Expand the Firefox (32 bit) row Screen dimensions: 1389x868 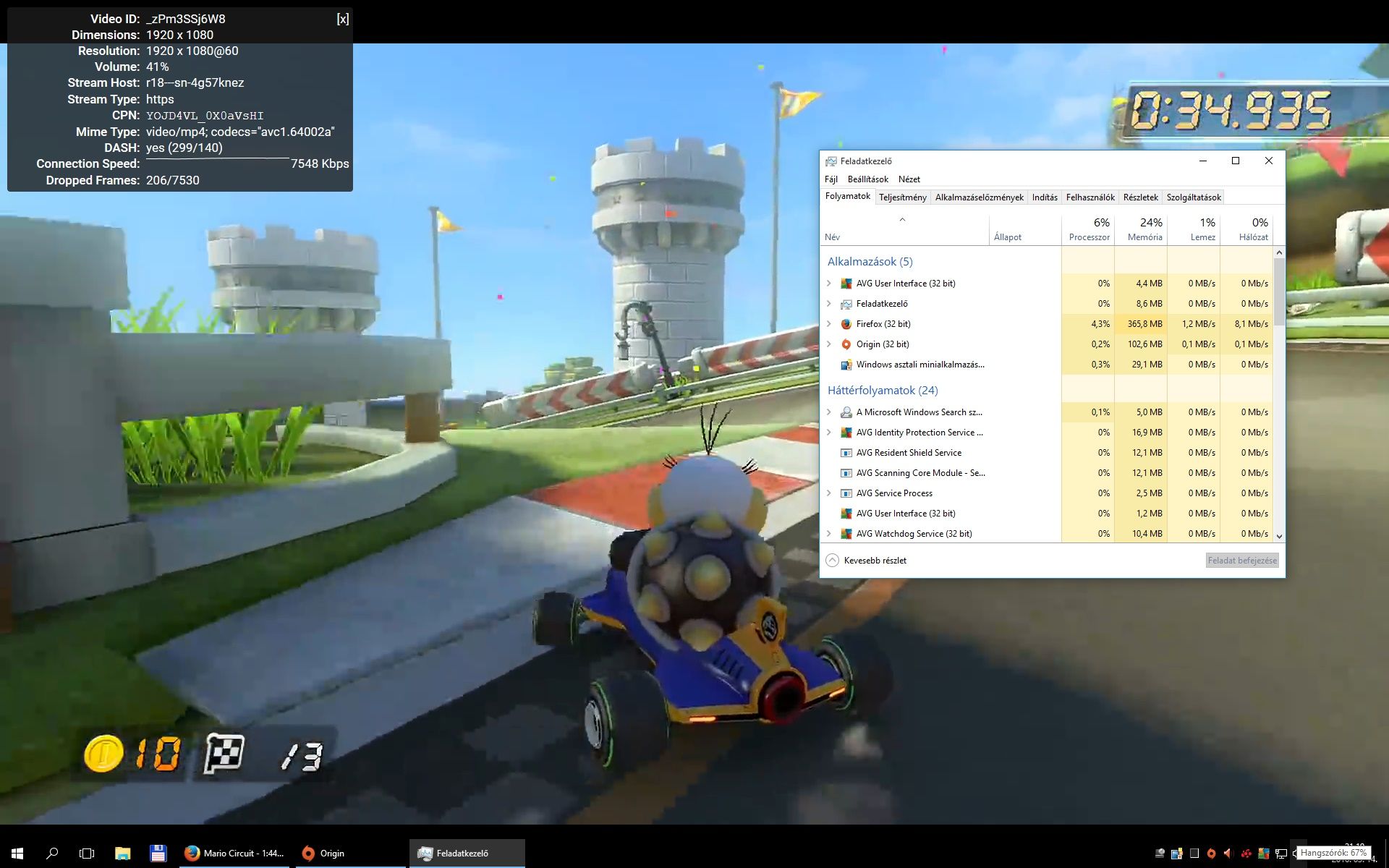click(x=829, y=324)
